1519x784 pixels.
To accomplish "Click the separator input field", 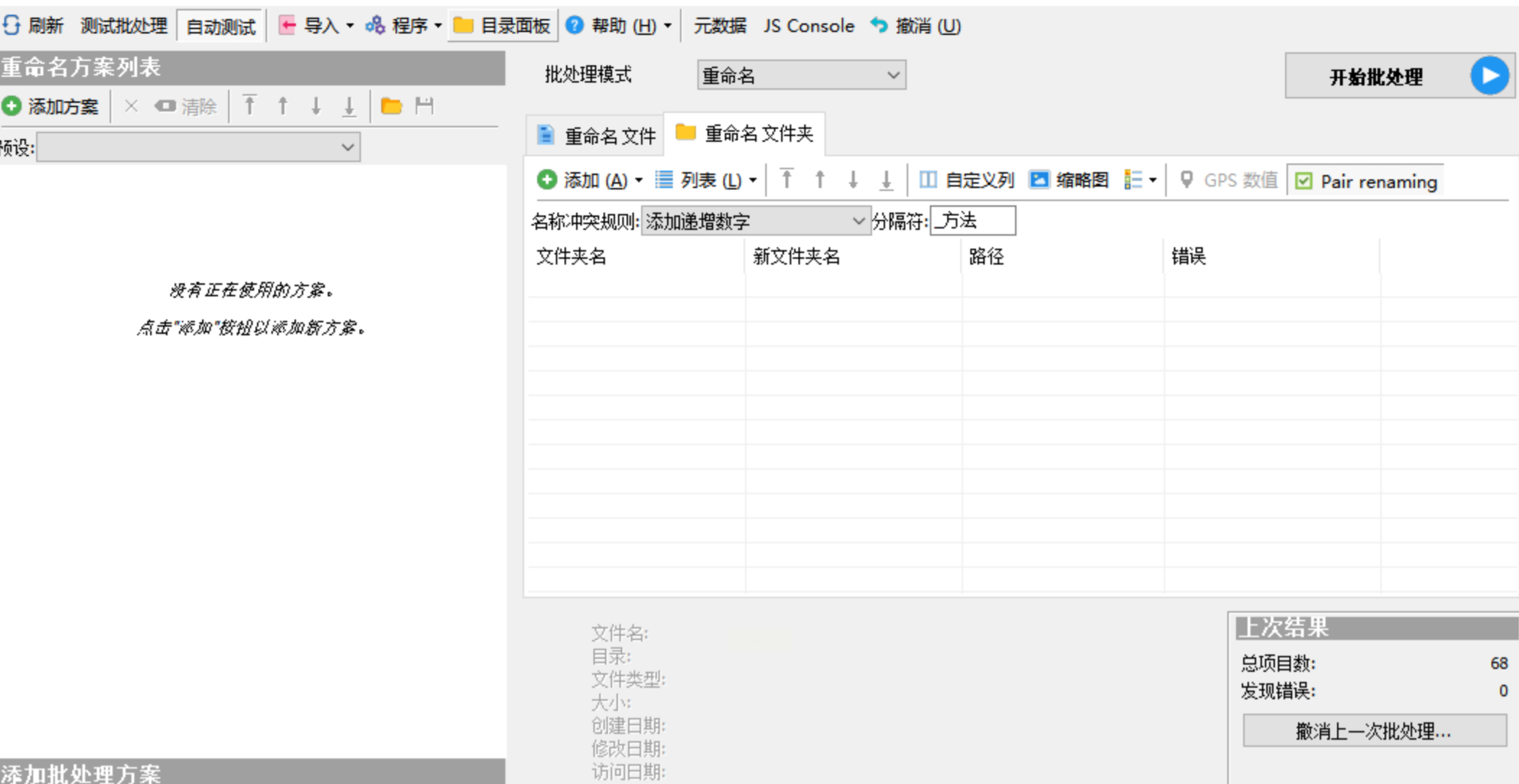I will point(972,221).
